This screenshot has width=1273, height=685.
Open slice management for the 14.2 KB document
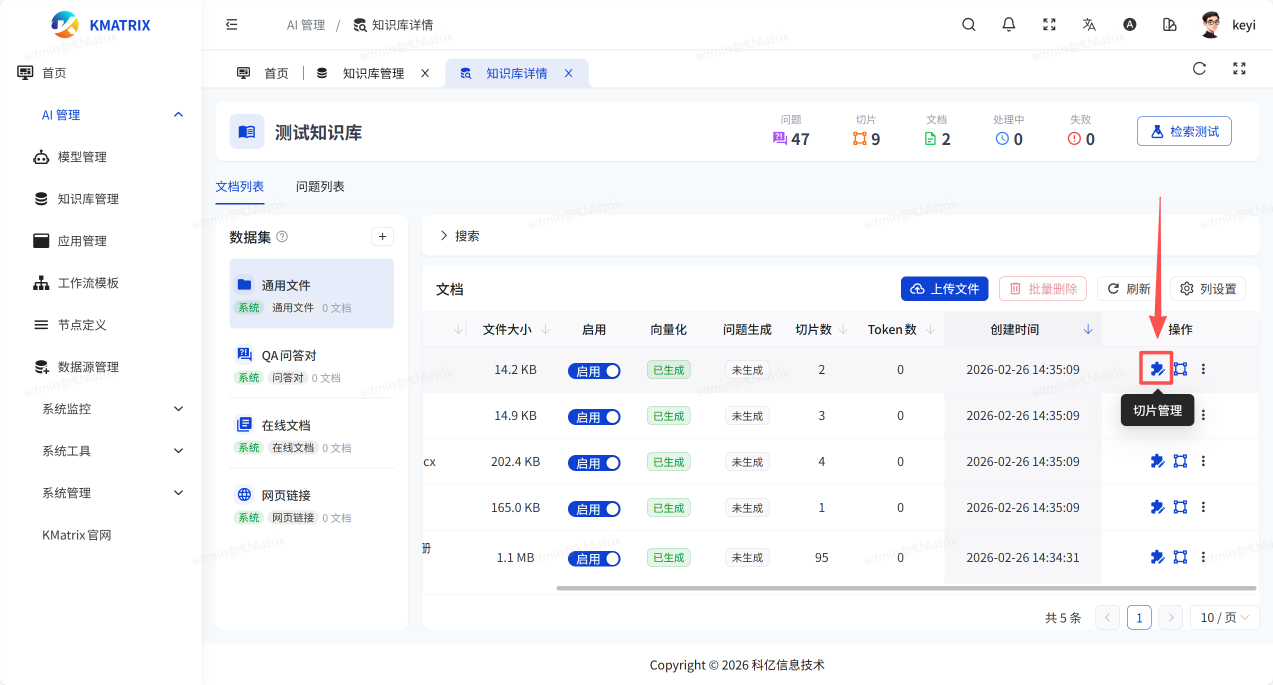pyautogui.click(x=1157, y=369)
